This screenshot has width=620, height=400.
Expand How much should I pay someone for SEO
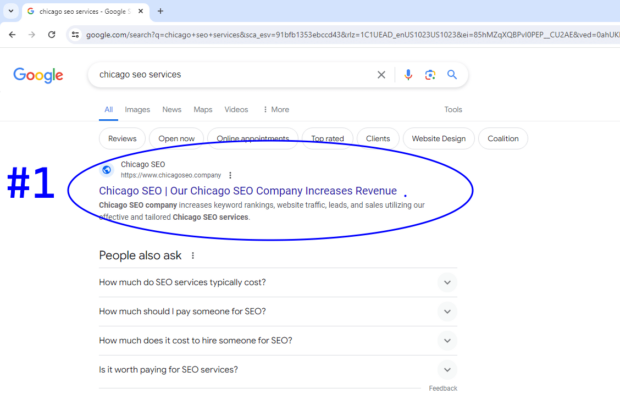pos(278,312)
